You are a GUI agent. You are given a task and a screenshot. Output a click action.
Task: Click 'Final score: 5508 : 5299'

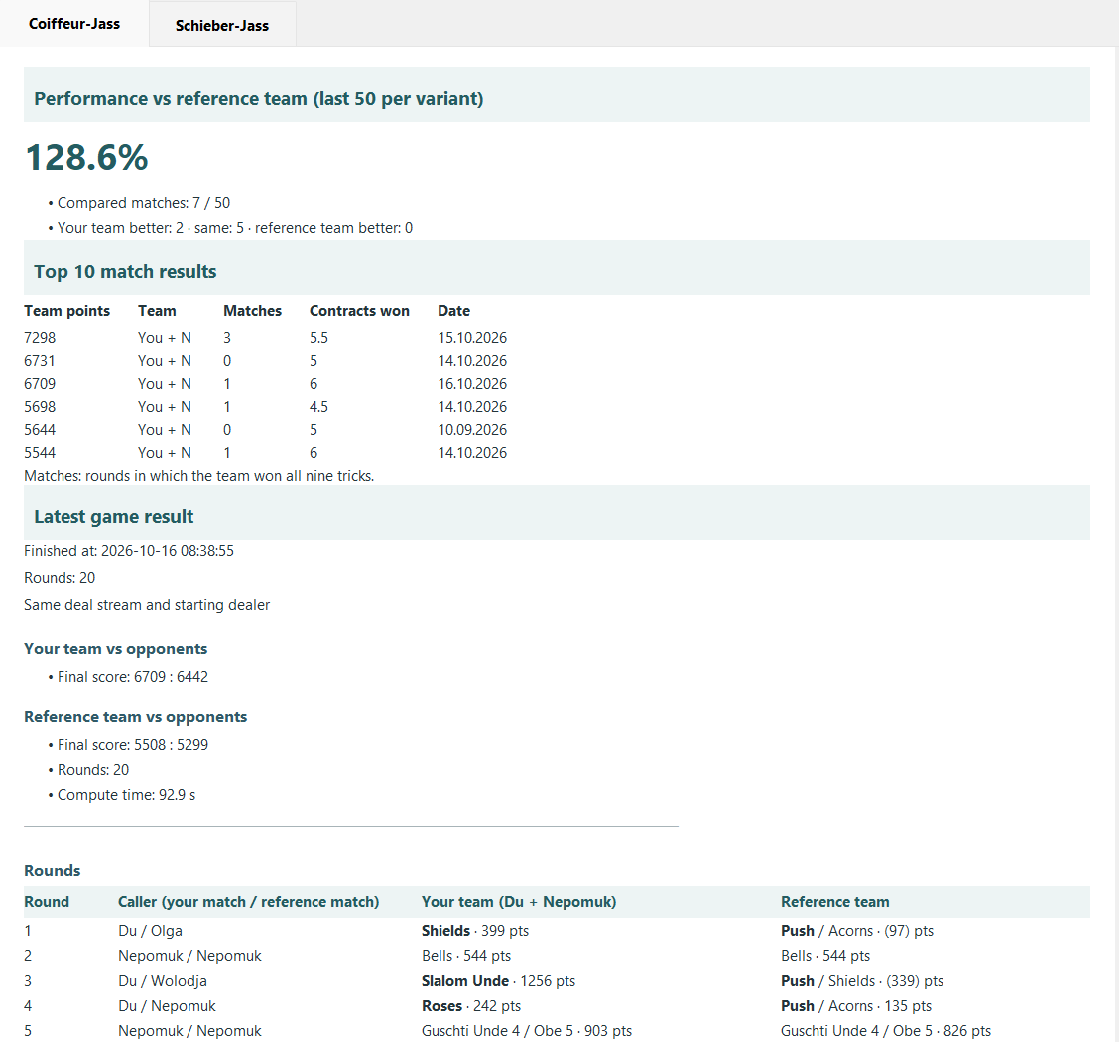point(133,744)
